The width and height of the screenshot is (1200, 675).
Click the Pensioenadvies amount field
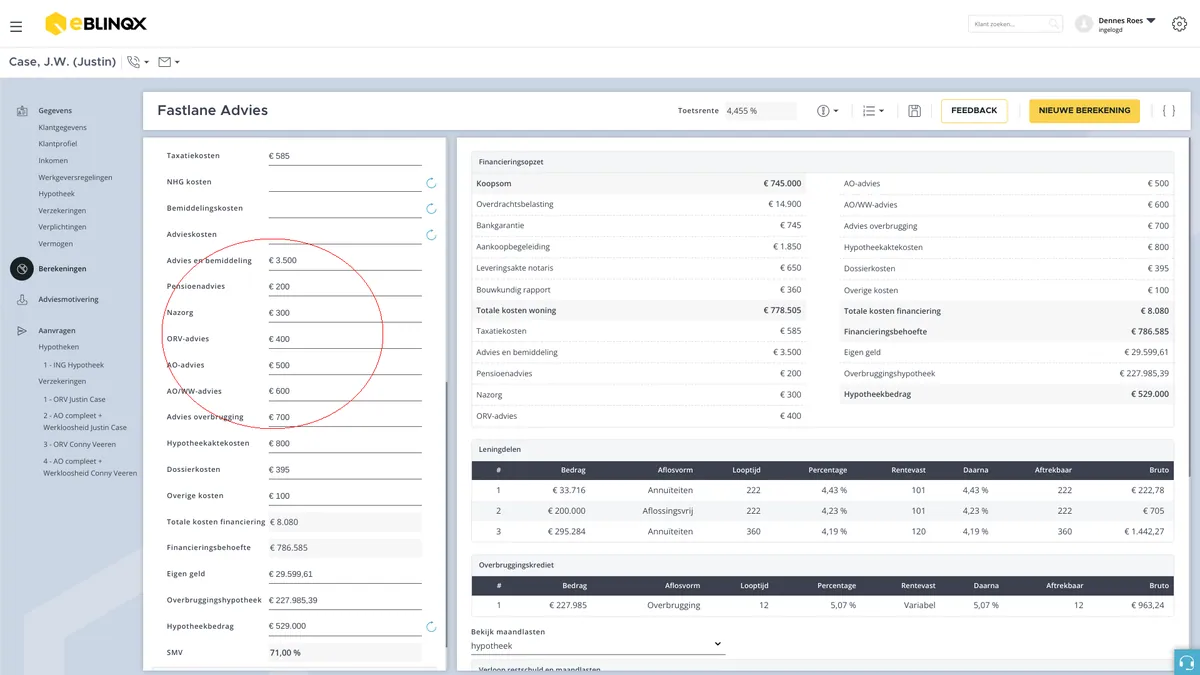click(x=345, y=287)
